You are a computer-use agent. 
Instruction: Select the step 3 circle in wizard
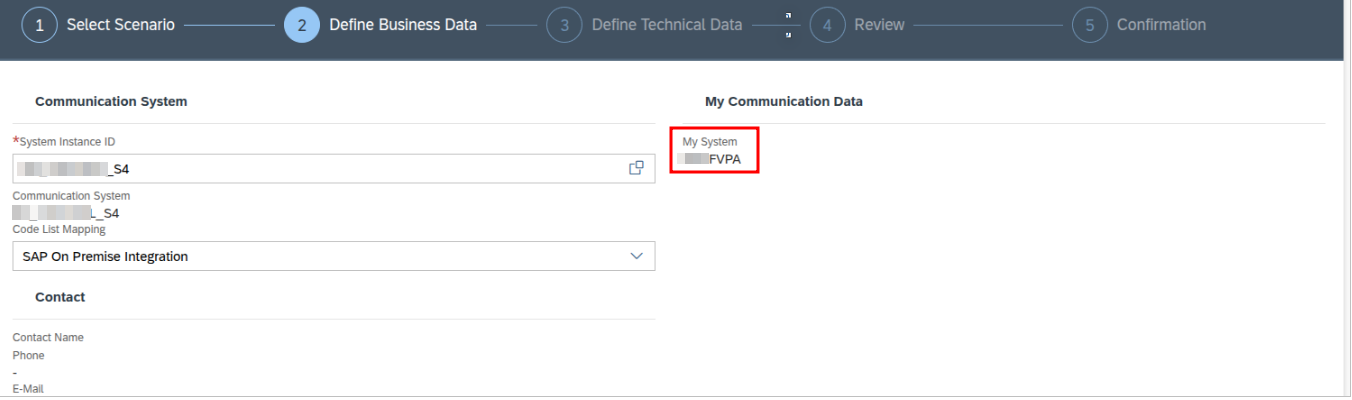[564, 25]
